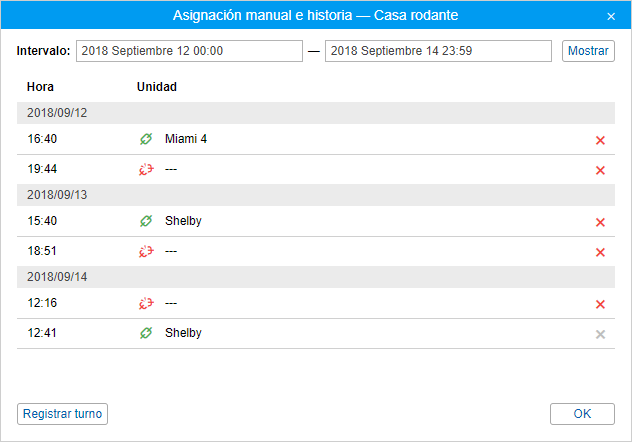The image size is (632, 442).
Task: Click the red unassign icon at 18:51
Action: click(145, 251)
